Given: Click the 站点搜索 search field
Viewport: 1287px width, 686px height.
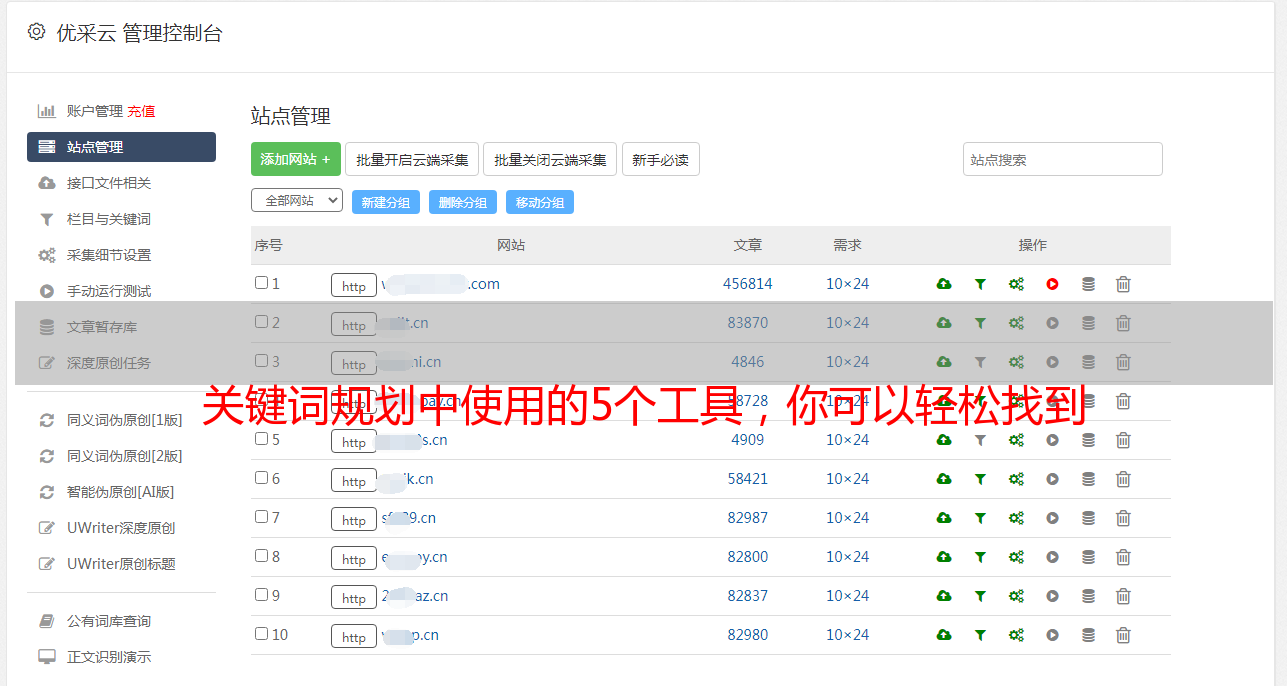Looking at the screenshot, I should 1062,159.
